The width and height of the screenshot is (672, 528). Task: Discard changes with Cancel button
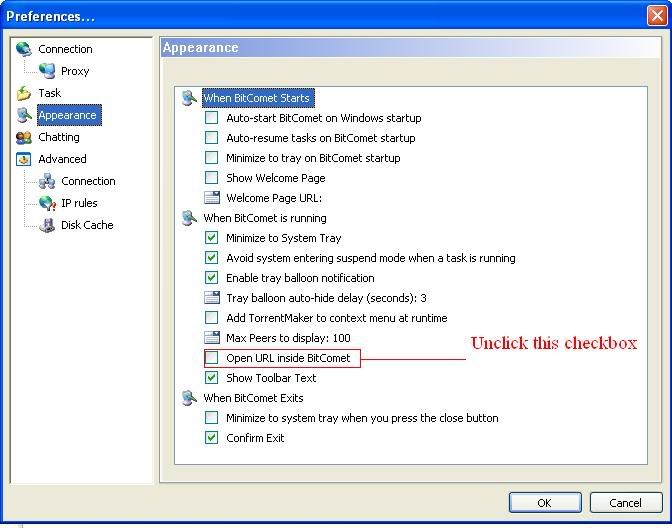point(626,502)
